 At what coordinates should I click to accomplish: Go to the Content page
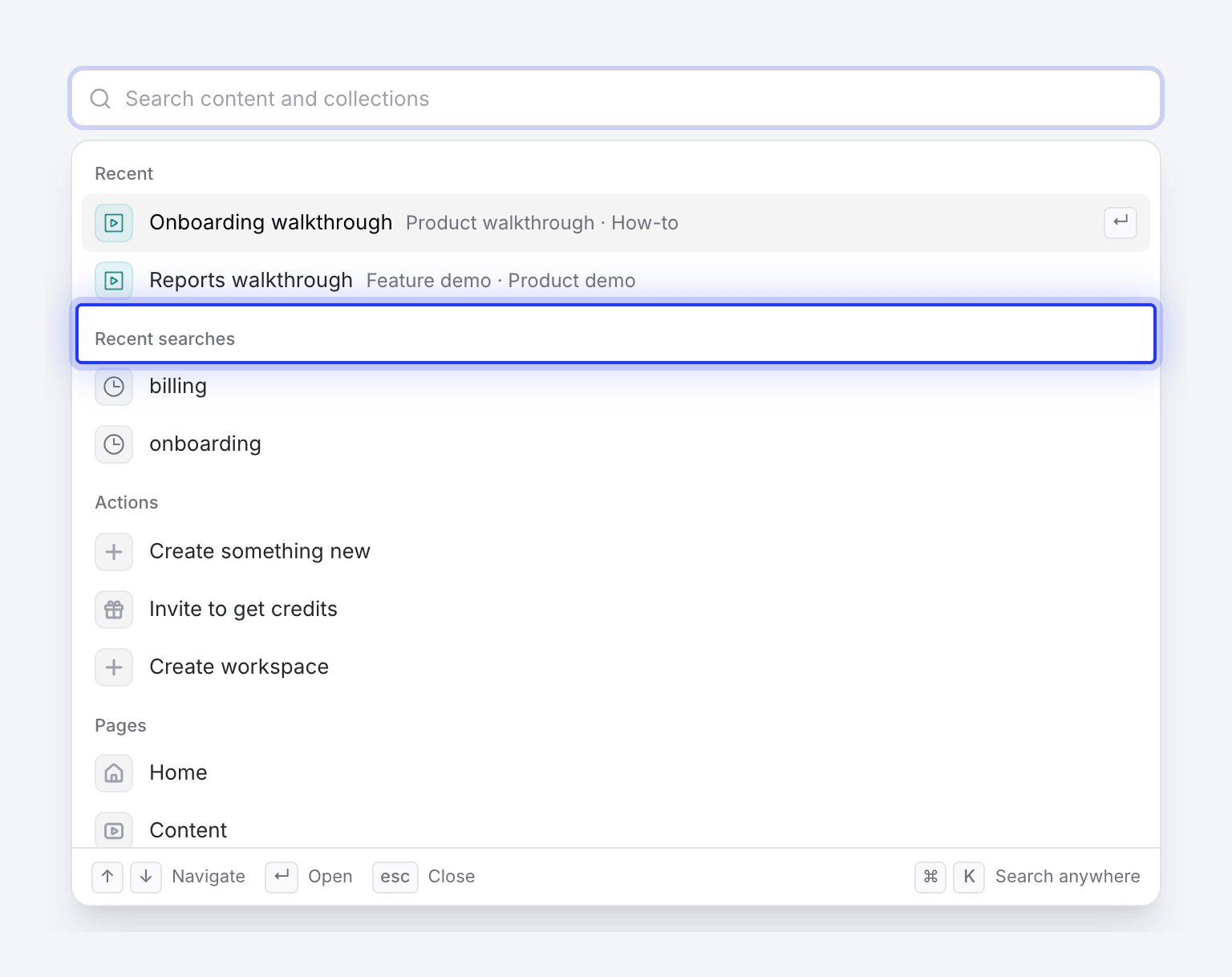(615, 825)
